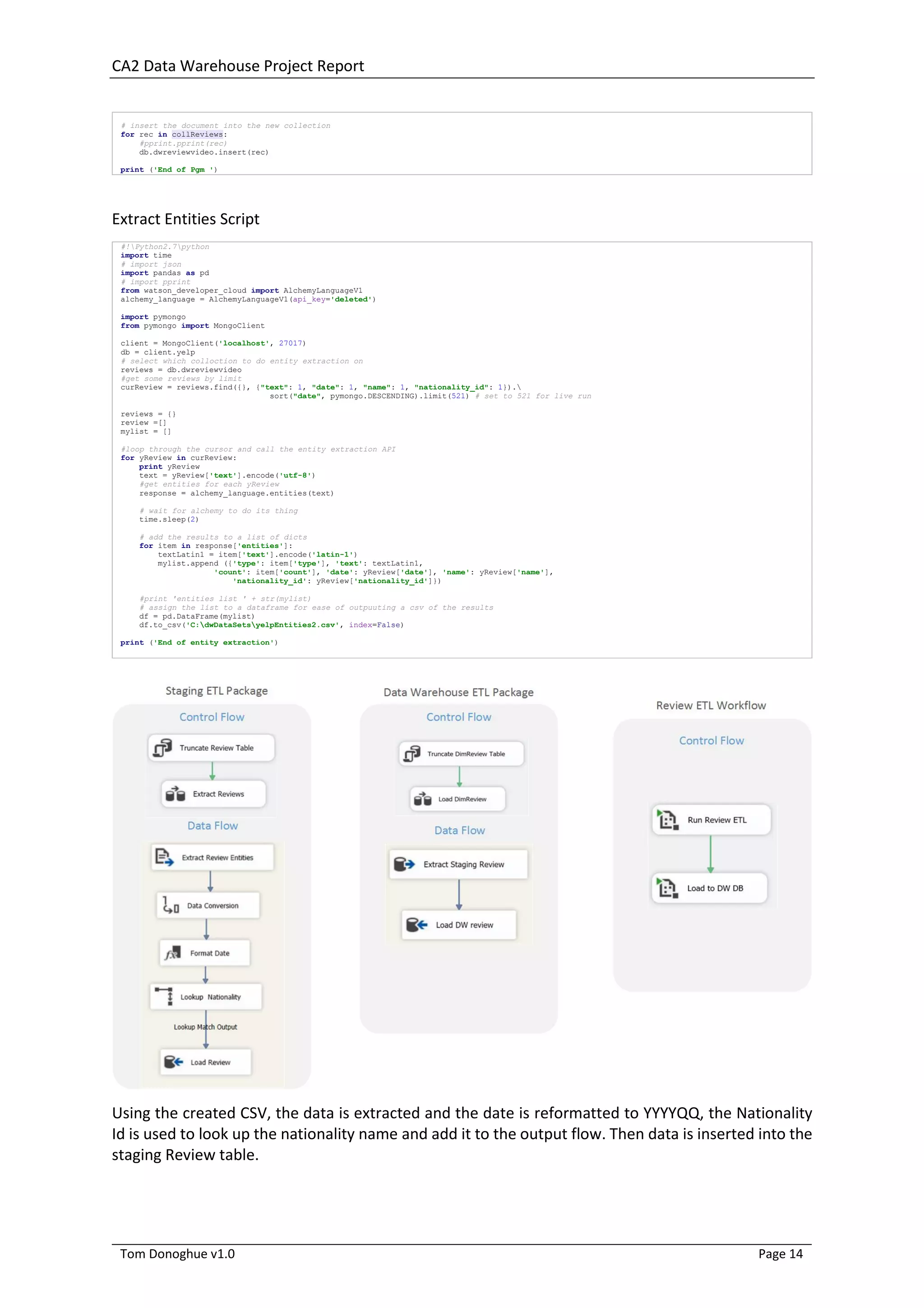Click the Lookup Match Output connector label

pyautogui.click(x=206, y=1026)
